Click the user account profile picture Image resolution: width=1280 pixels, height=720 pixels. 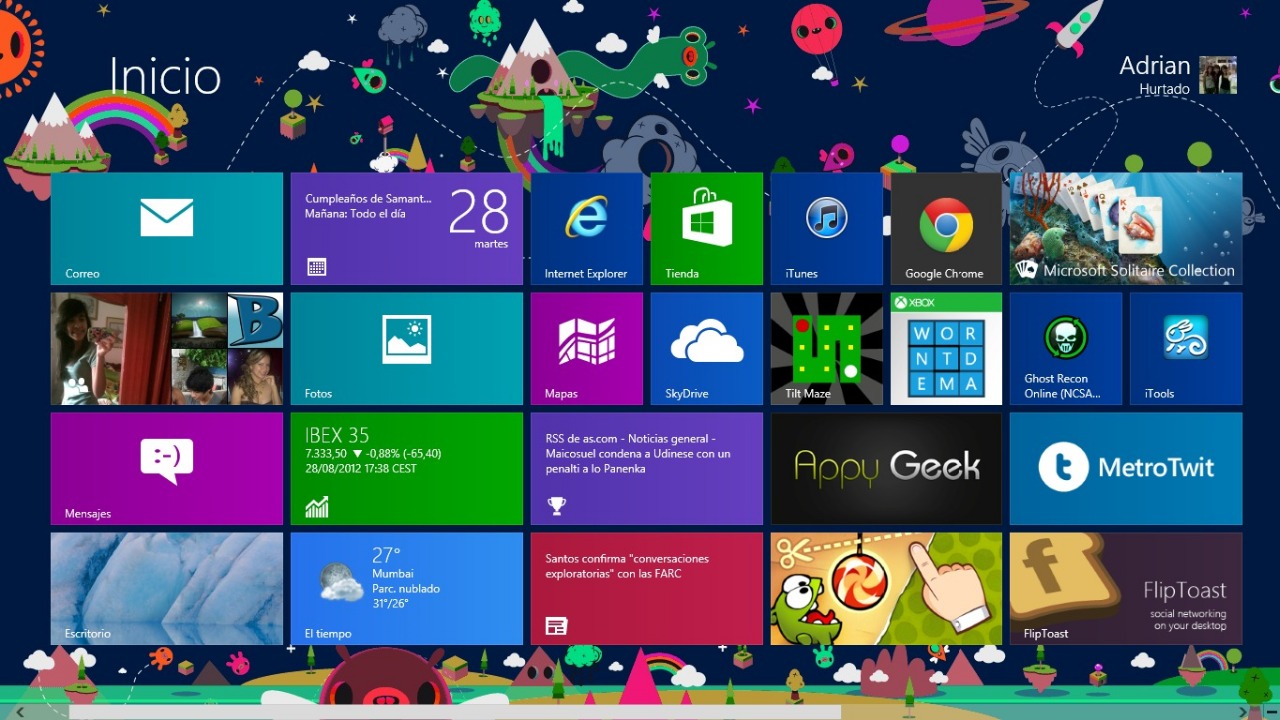tap(1218, 75)
